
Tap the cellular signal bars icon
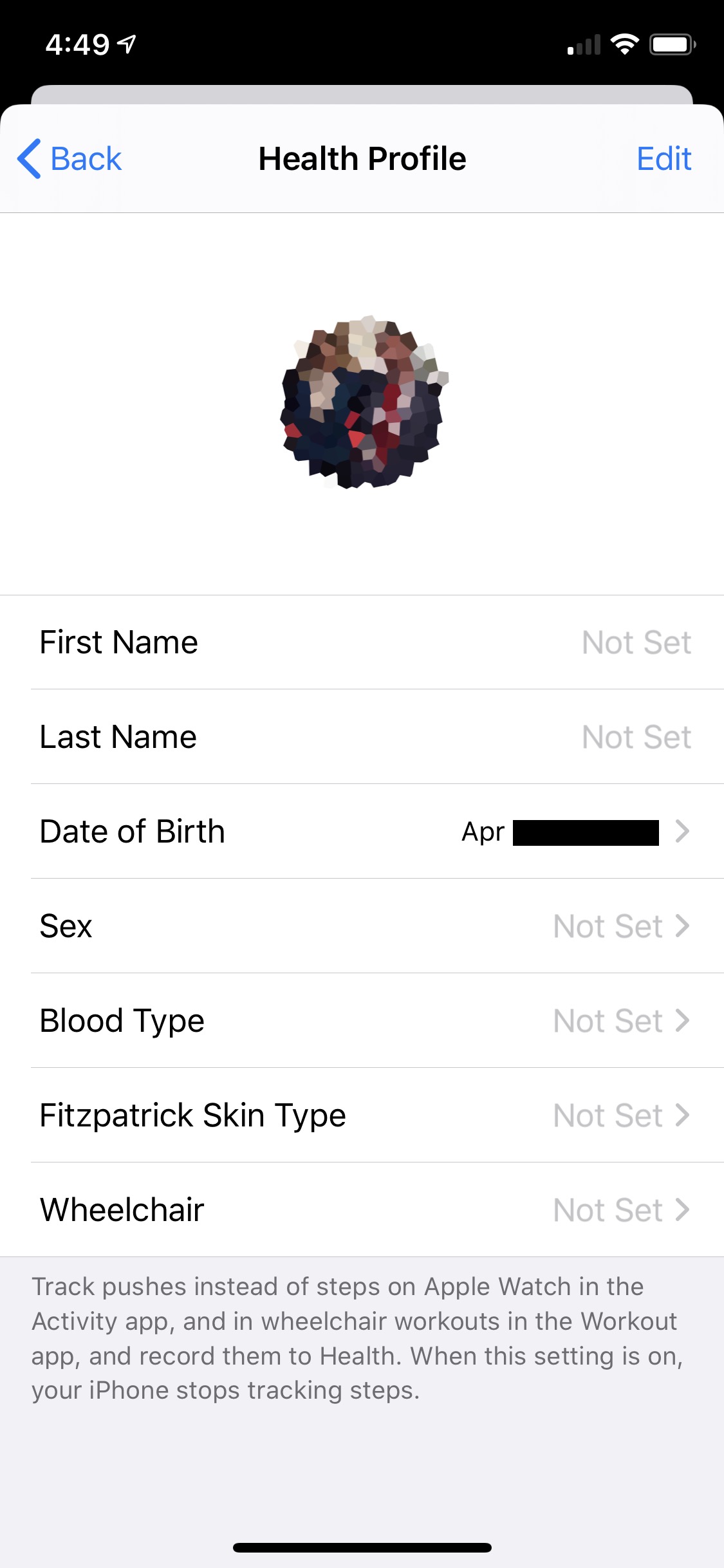[584, 45]
